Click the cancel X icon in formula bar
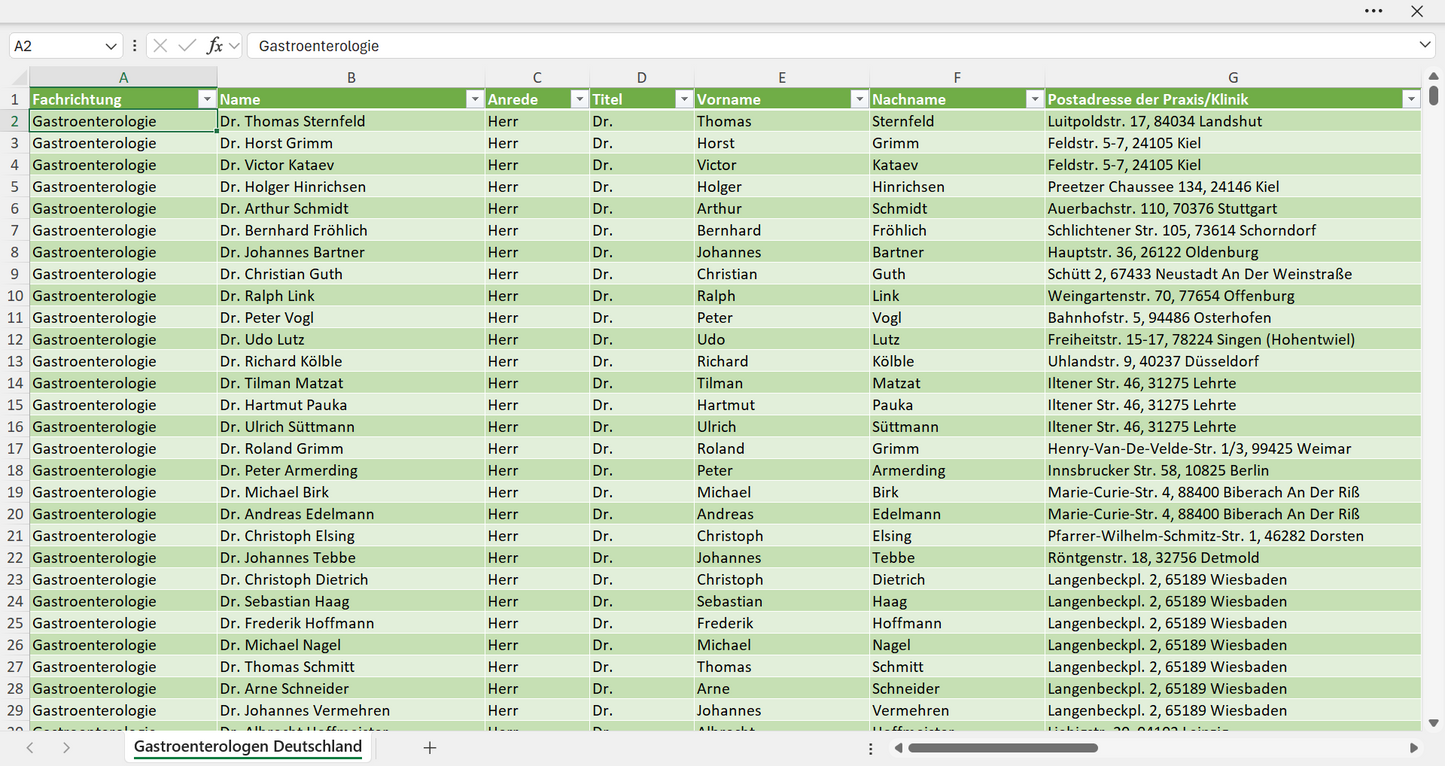1445x766 pixels. tap(160, 46)
